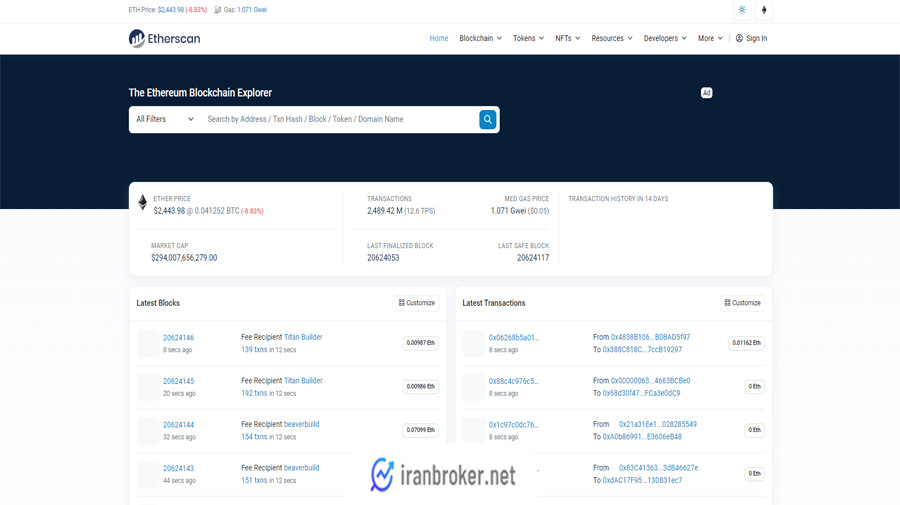Click the 0.01162 Eth amount badge
900x505 pixels.
[x=746, y=343]
